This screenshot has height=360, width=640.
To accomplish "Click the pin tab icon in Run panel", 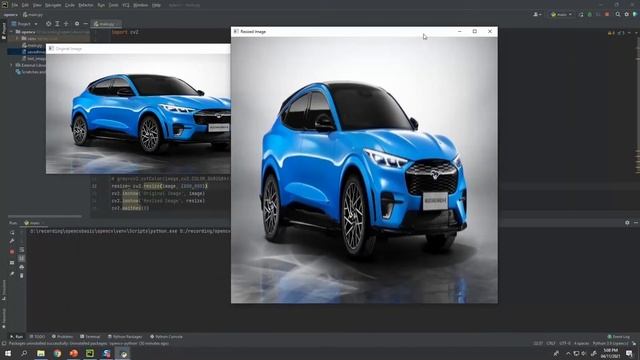I will (x=12, y=273).
